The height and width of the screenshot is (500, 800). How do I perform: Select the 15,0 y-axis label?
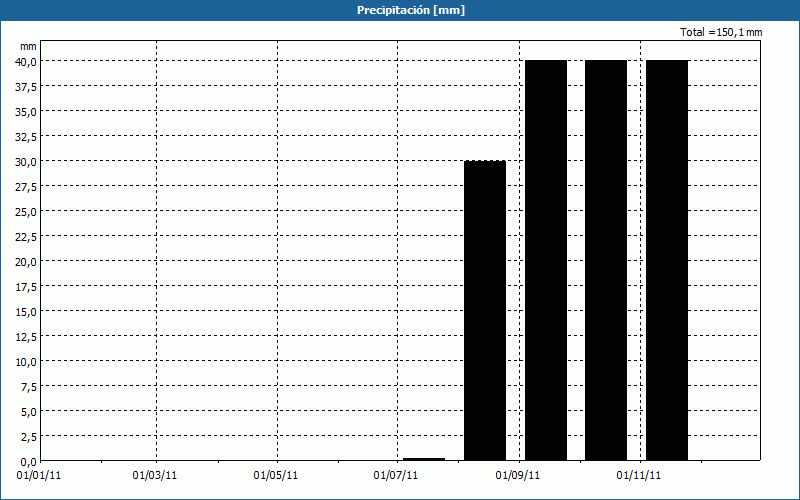click(26, 312)
